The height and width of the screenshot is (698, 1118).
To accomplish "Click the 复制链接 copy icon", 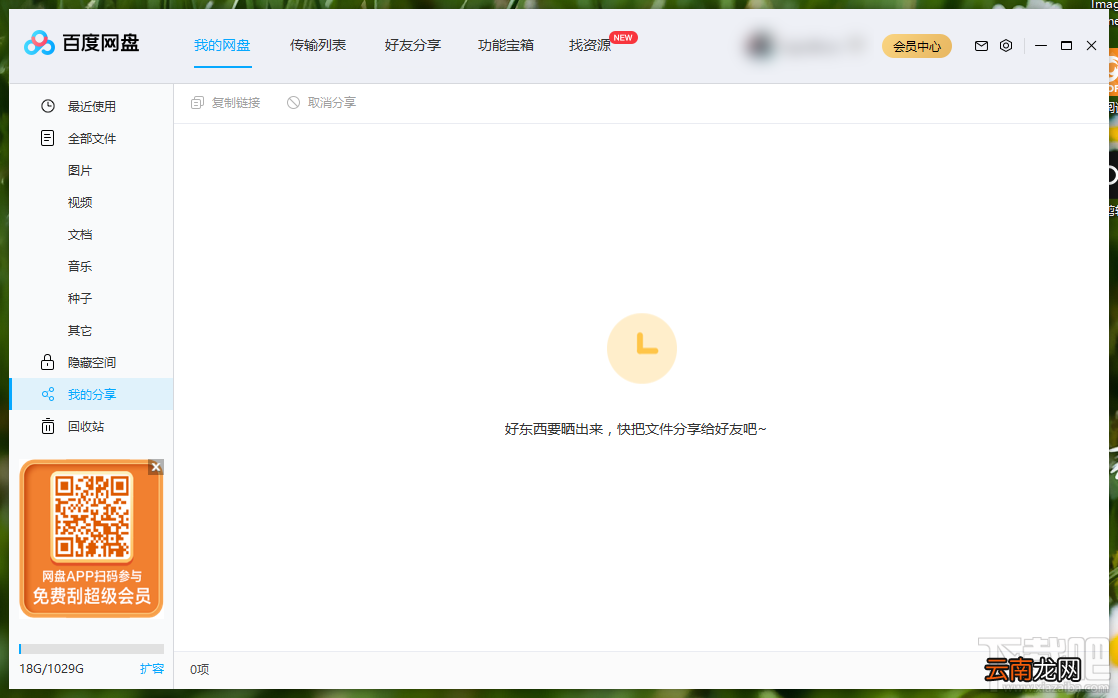I will pos(198,103).
